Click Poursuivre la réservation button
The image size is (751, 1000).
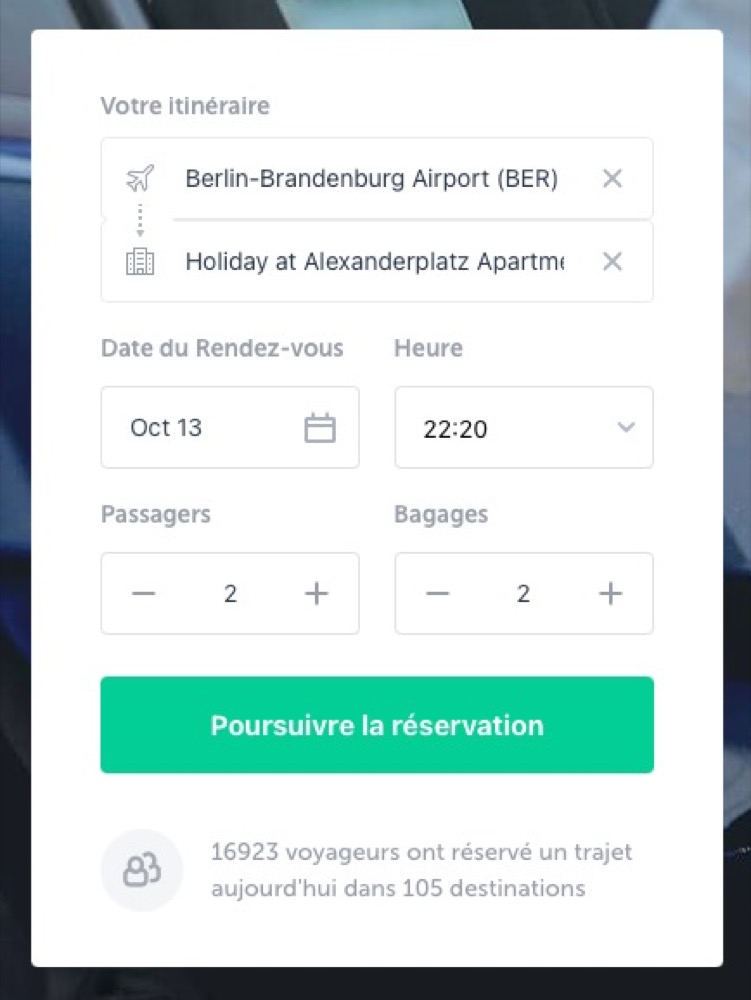click(x=377, y=725)
